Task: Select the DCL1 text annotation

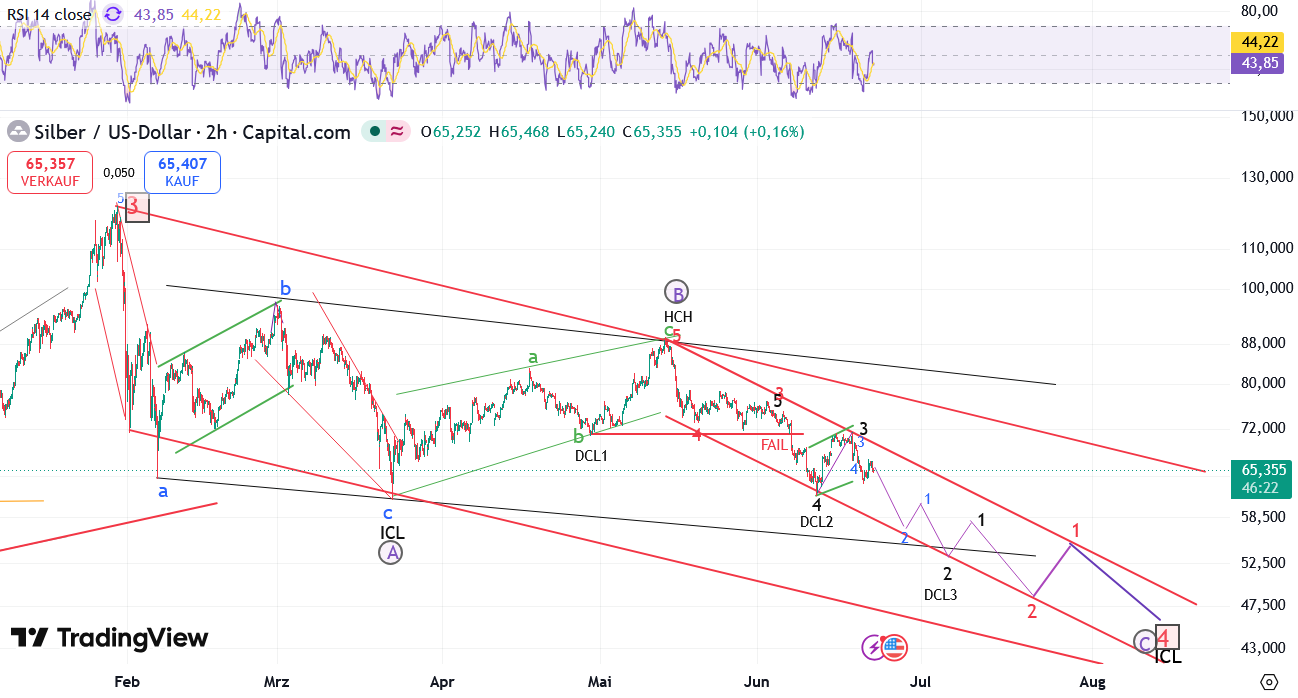Action: (591, 456)
